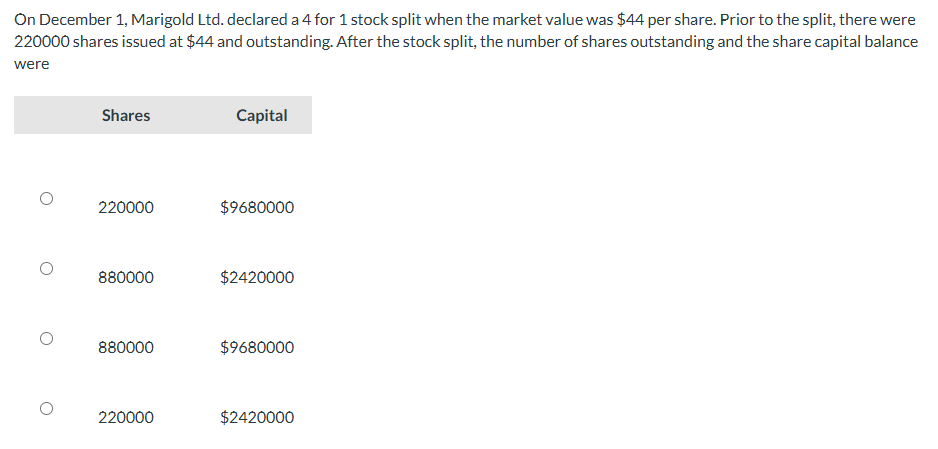Click the 880000 value in the second answer row

point(126,277)
